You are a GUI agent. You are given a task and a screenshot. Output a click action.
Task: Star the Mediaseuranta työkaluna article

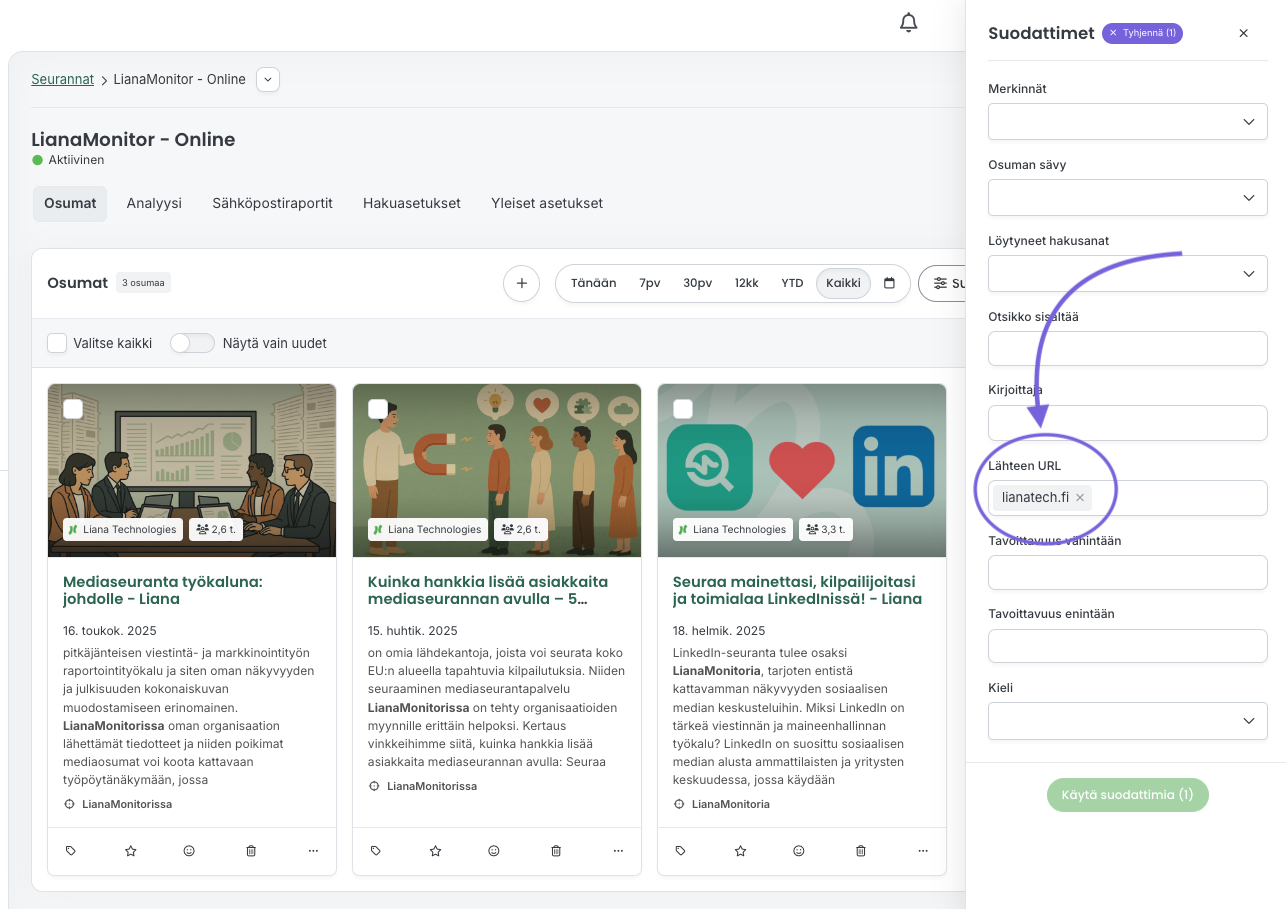pyautogui.click(x=130, y=851)
